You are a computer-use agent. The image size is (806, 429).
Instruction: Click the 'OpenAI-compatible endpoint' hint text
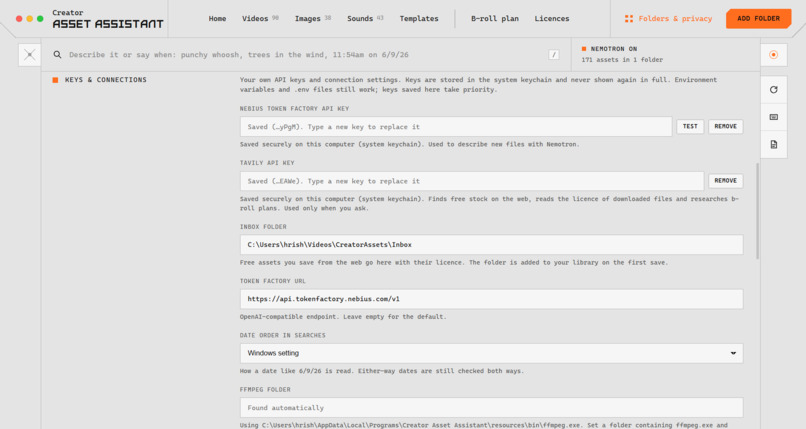343,317
